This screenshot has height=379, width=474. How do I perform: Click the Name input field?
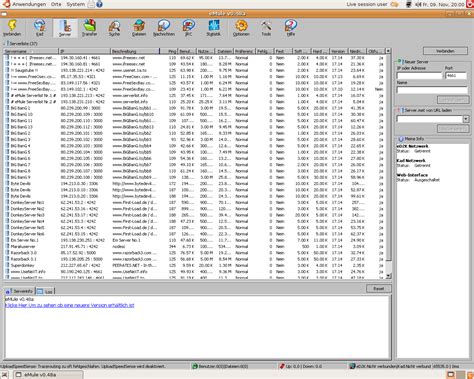[432, 90]
